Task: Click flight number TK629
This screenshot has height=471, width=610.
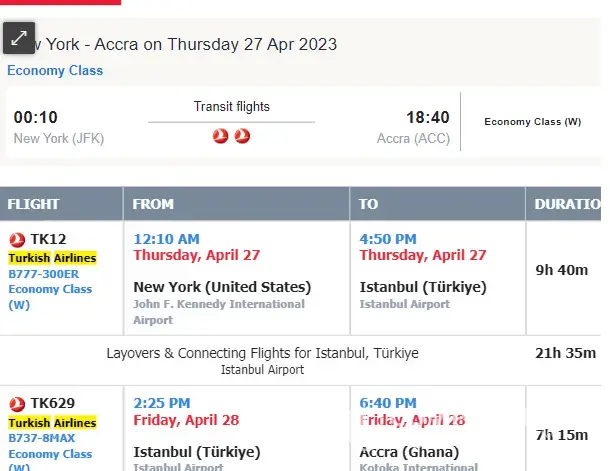Action: (52, 404)
